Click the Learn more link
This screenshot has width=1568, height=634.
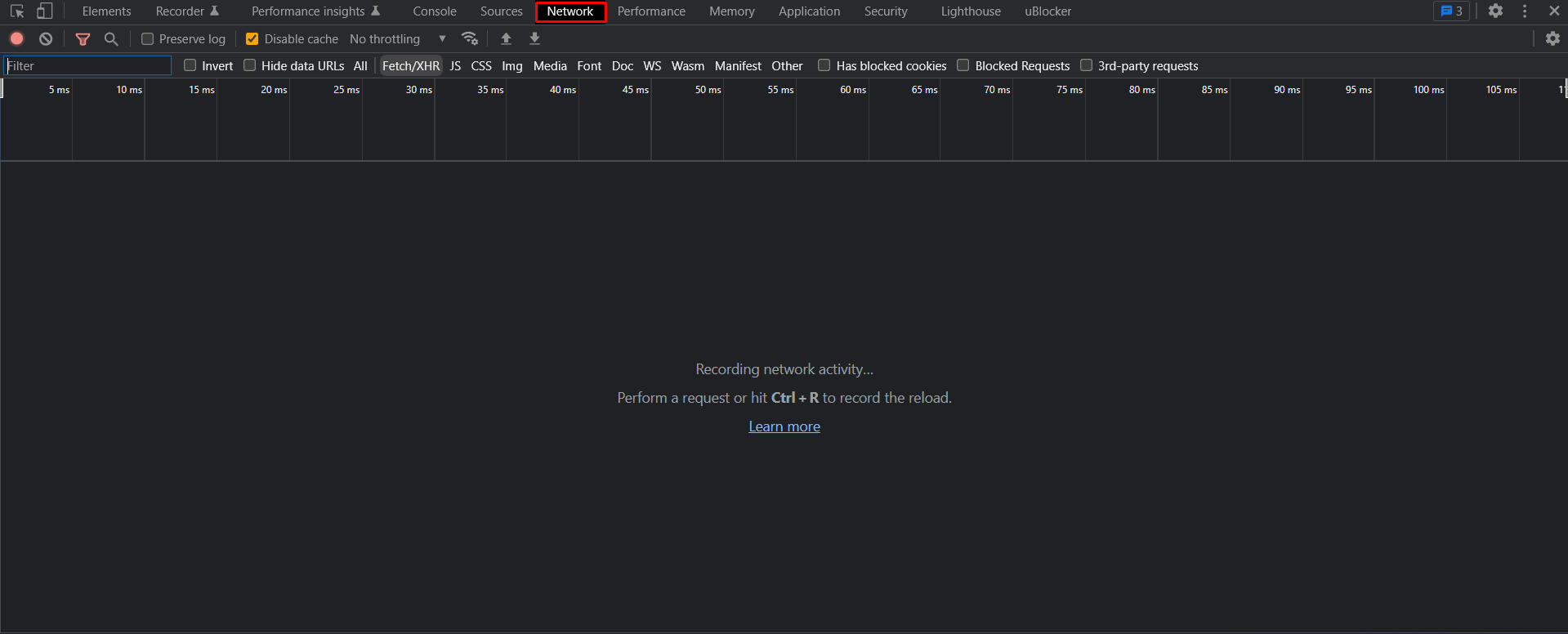[784, 426]
